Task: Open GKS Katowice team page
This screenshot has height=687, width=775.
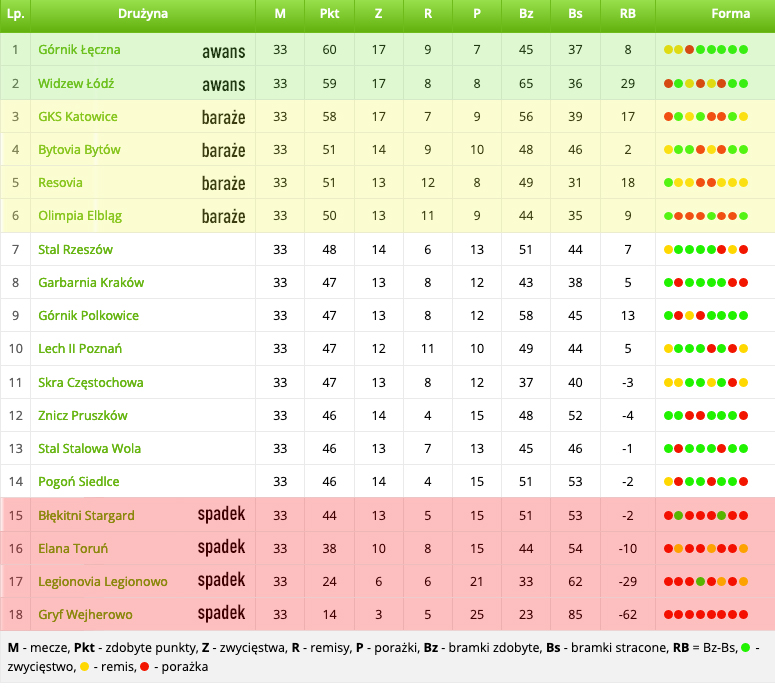Action: [x=77, y=117]
